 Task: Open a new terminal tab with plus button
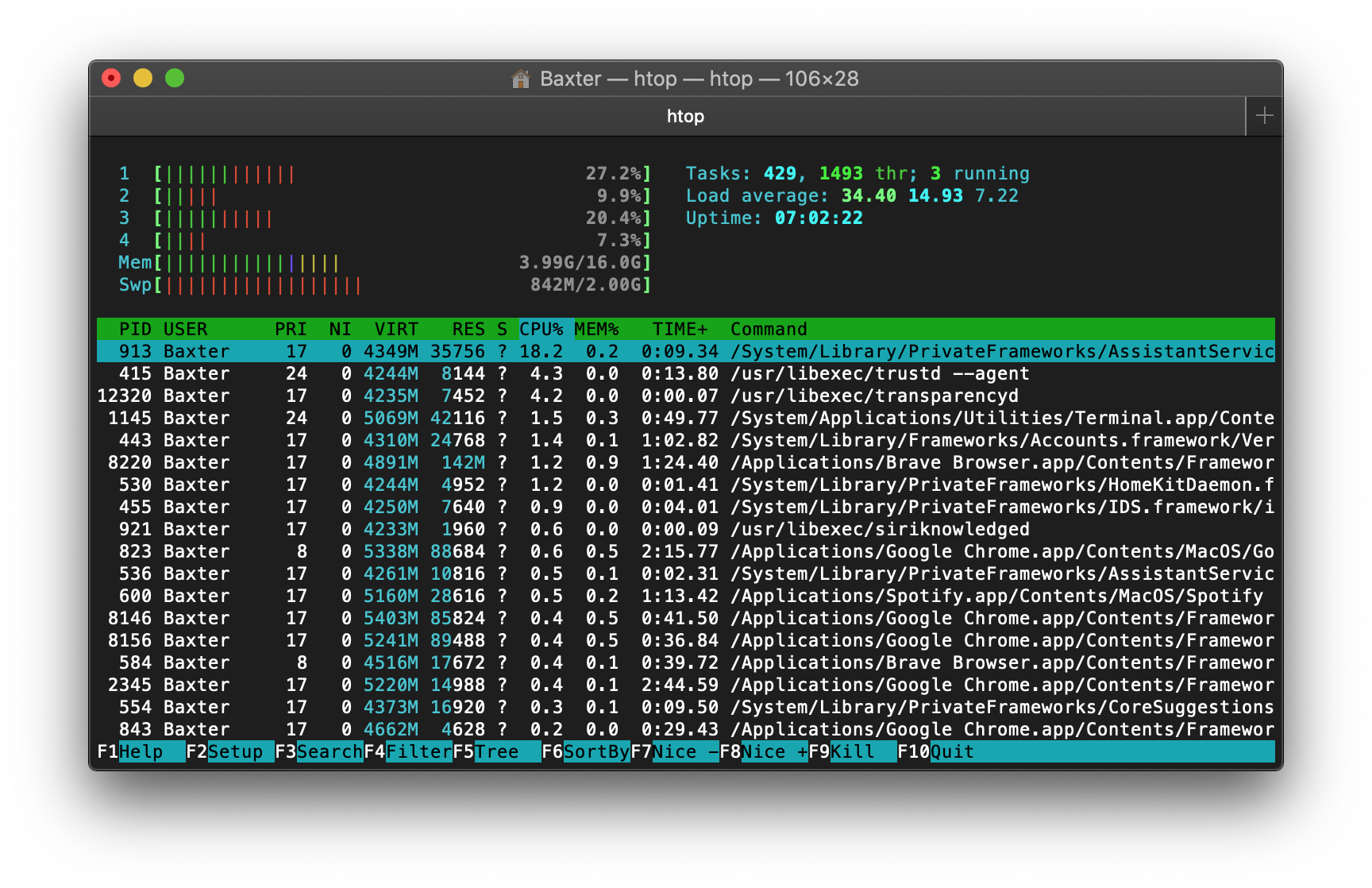coord(1265,116)
